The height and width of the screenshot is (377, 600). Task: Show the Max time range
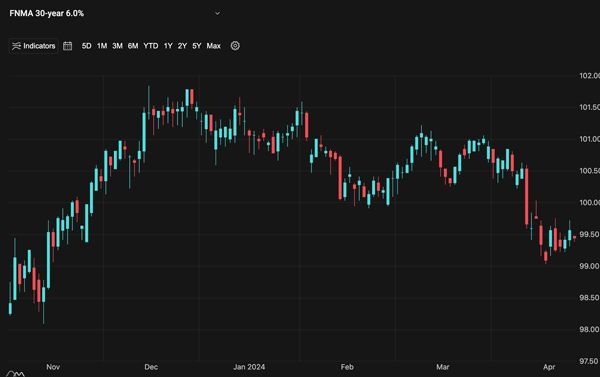click(x=214, y=46)
